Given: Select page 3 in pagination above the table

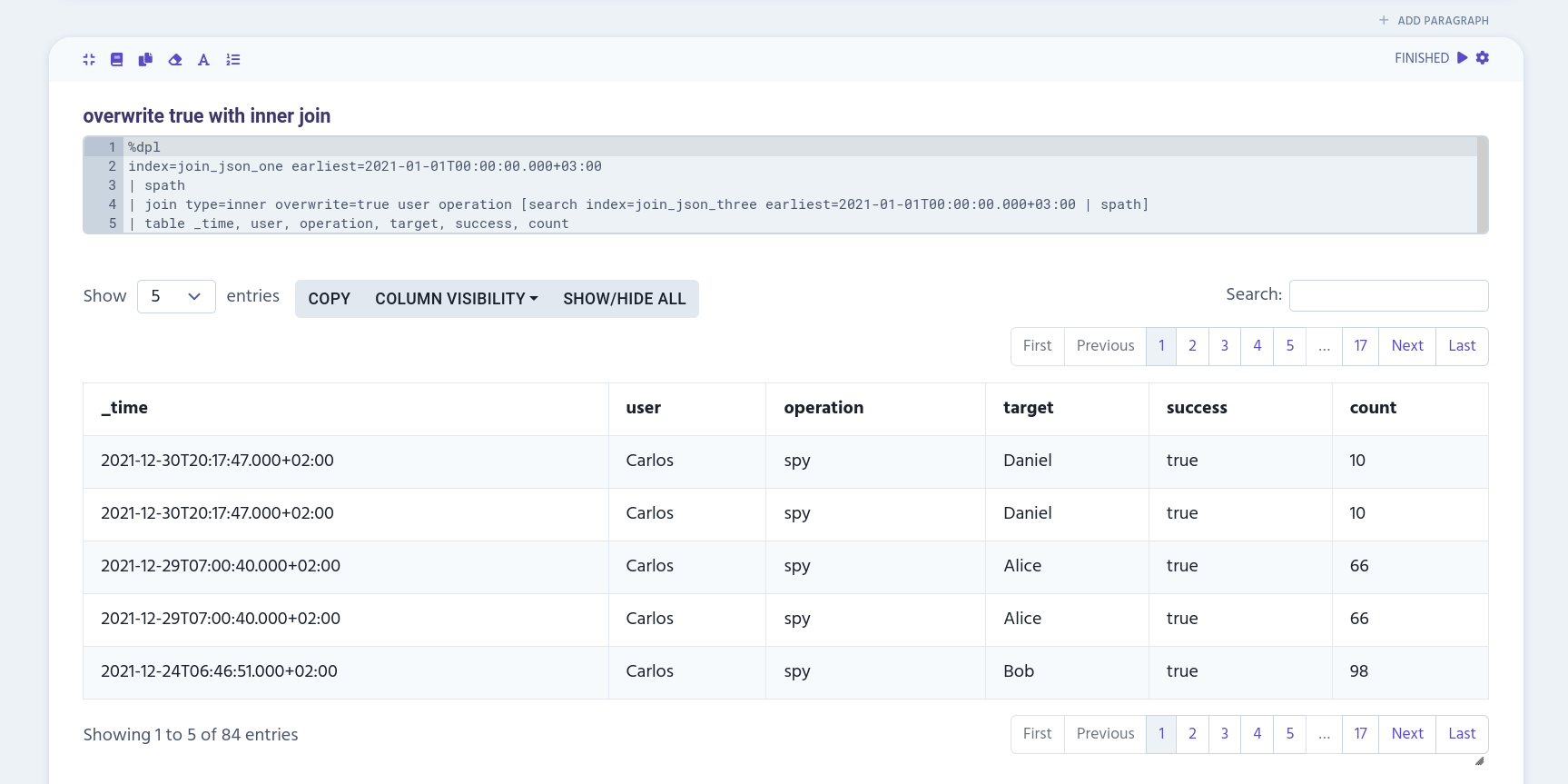Looking at the screenshot, I should click(1225, 346).
